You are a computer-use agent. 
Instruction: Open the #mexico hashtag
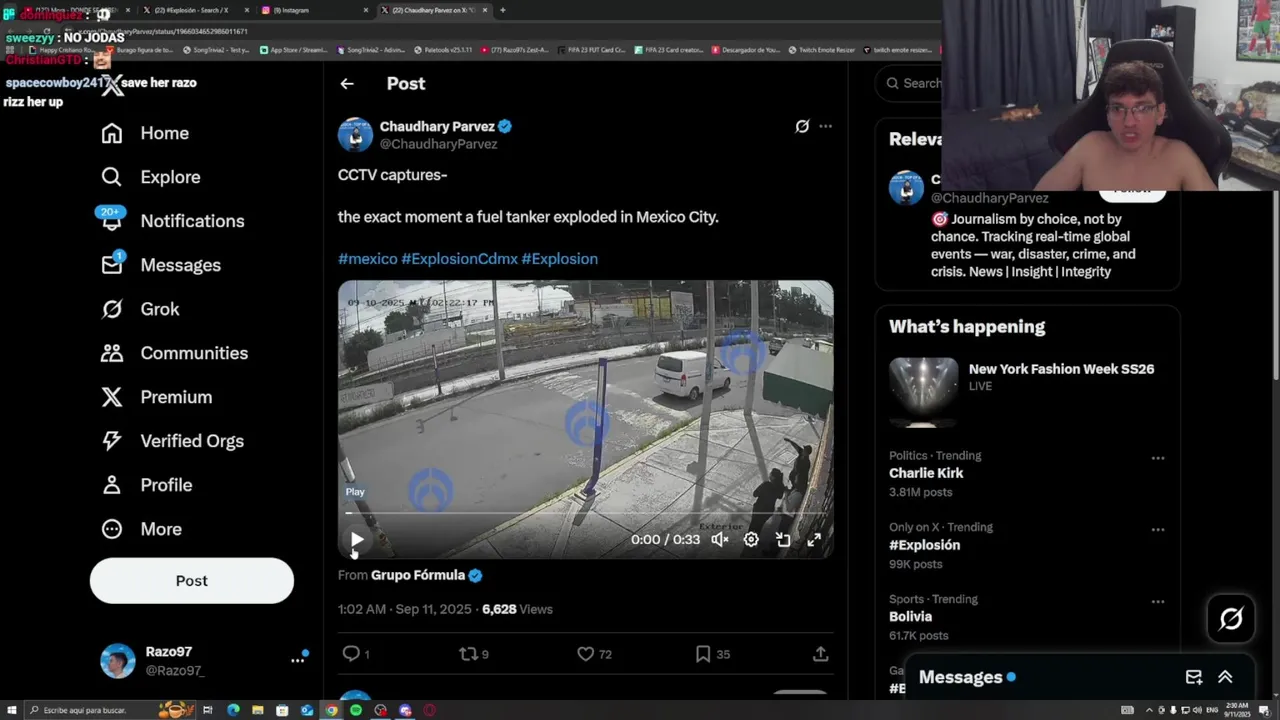point(367,259)
